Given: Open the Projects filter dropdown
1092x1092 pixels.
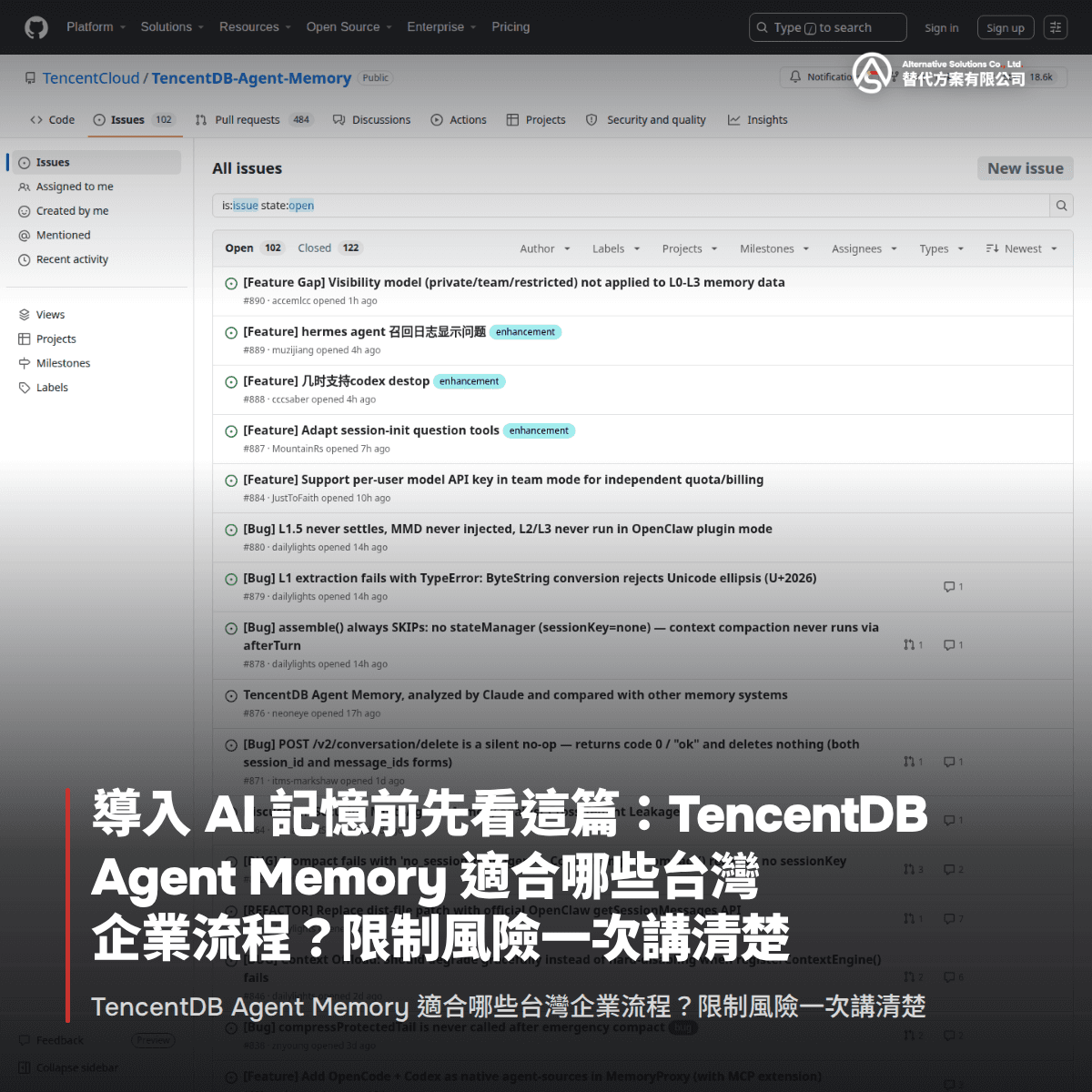Looking at the screenshot, I should [x=690, y=249].
